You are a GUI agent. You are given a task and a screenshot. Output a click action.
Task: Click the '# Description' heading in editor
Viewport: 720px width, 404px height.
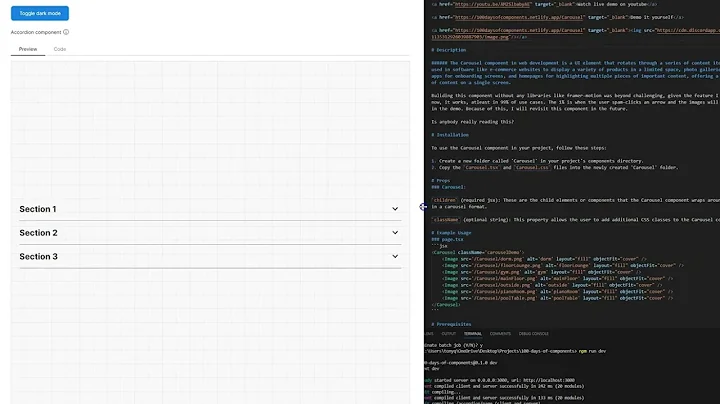click(x=449, y=50)
